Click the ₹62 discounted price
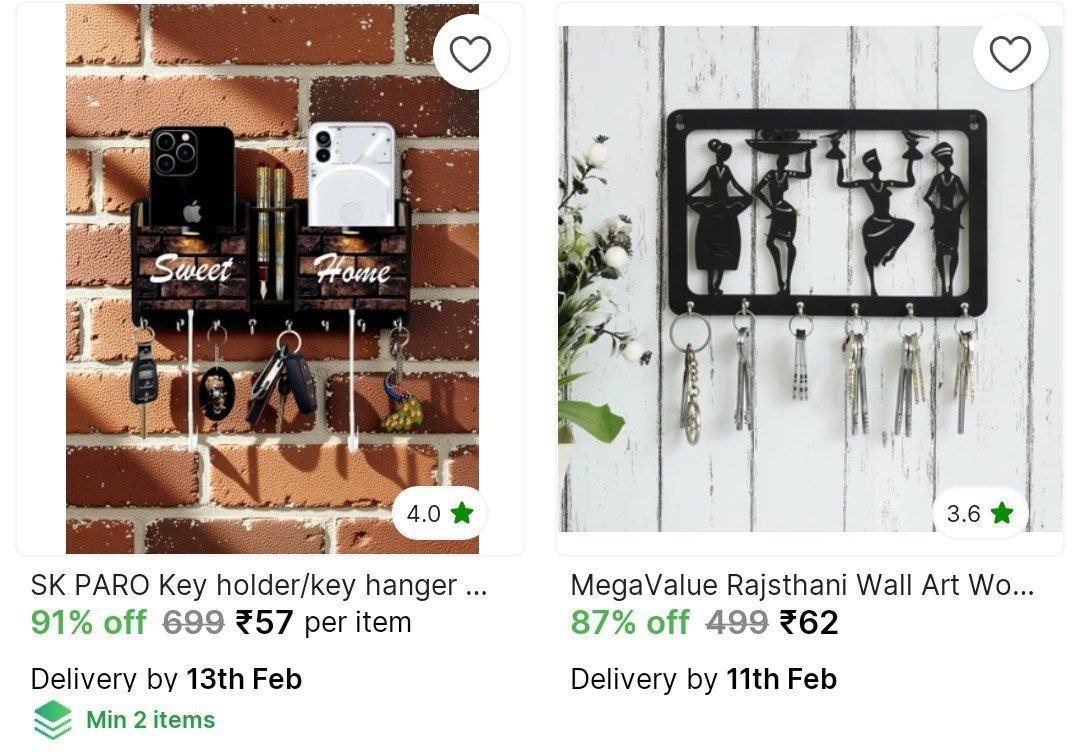 [809, 623]
